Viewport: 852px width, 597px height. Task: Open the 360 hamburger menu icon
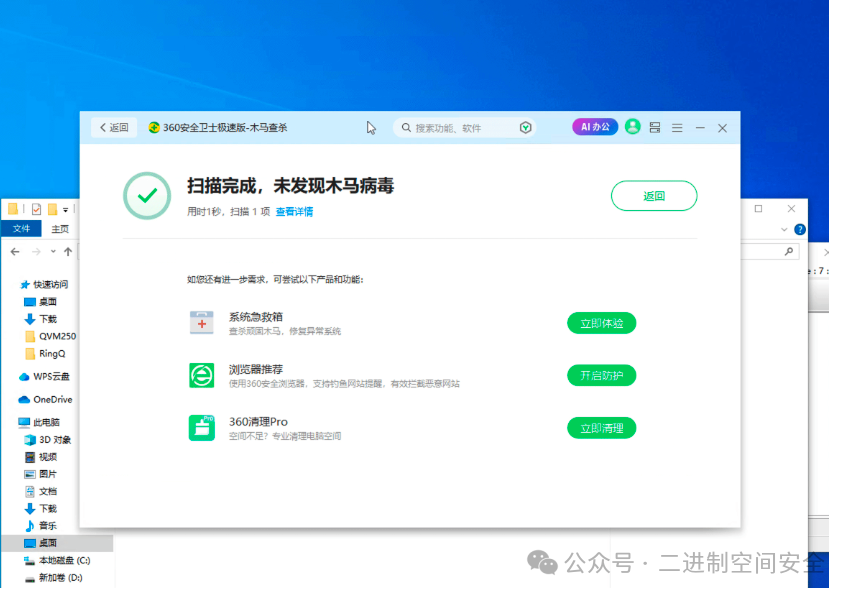[677, 128]
